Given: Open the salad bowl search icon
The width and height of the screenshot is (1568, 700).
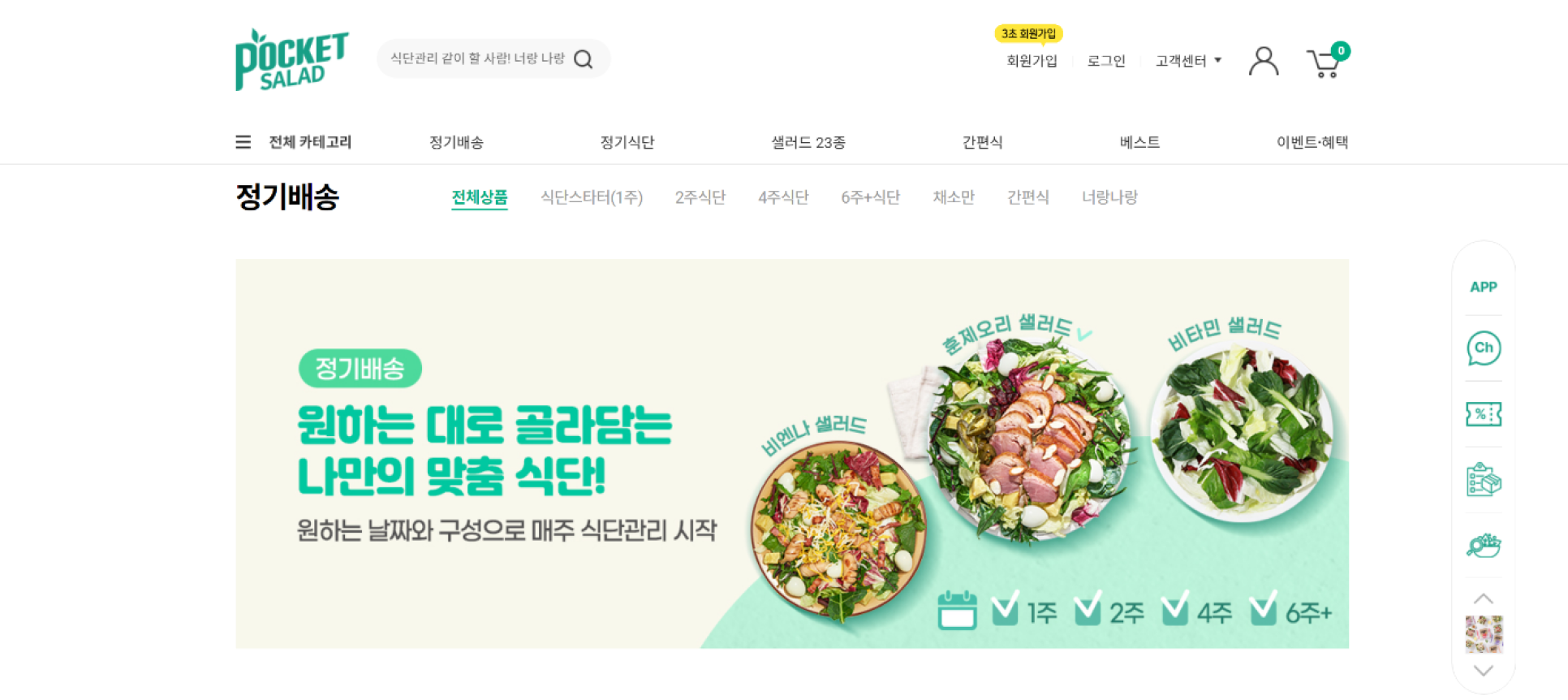Looking at the screenshot, I should pos(1484,545).
